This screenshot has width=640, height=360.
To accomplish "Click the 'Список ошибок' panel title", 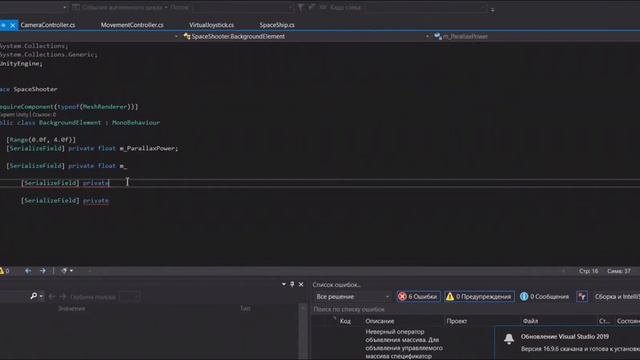I will coord(336,284).
